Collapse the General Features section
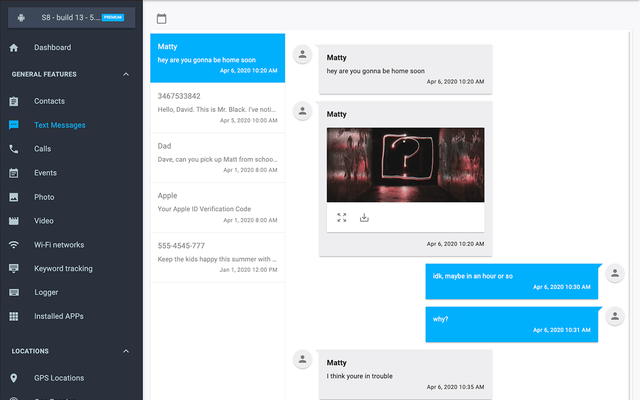Screen dimensions: 640x400 coord(125,74)
